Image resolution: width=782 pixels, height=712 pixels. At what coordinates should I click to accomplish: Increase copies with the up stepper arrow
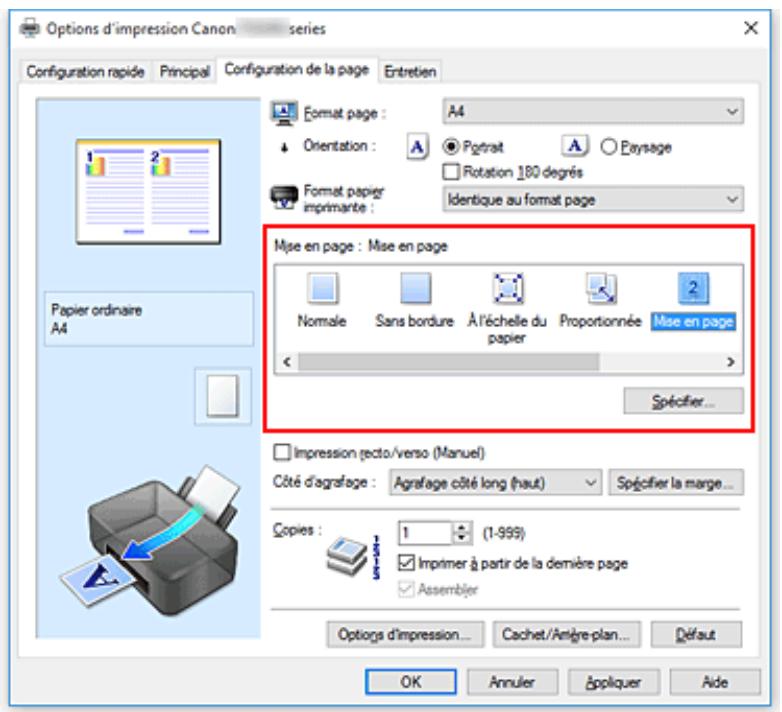(462, 528)
